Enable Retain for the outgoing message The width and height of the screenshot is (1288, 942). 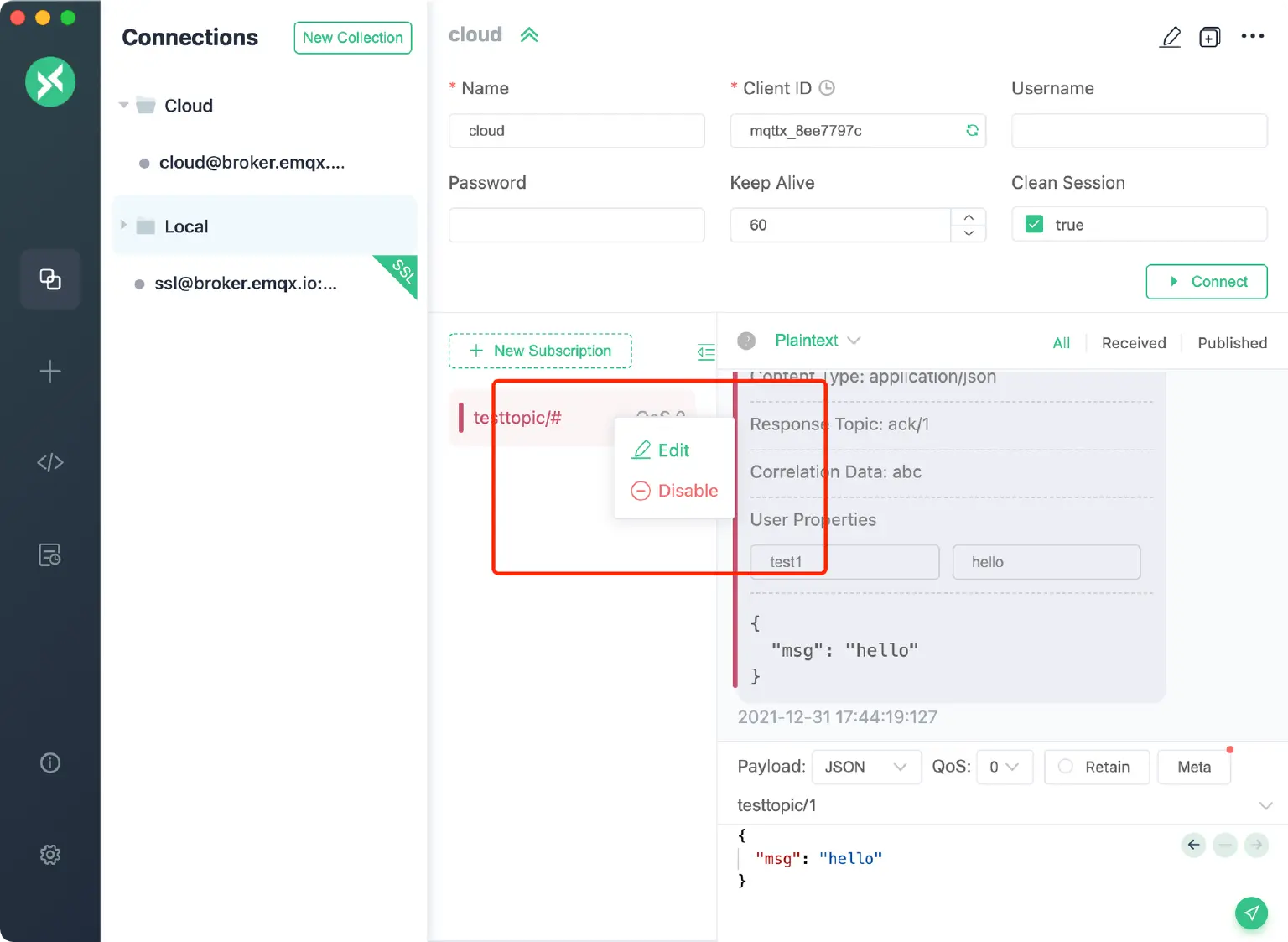(x=1066, y=766)
